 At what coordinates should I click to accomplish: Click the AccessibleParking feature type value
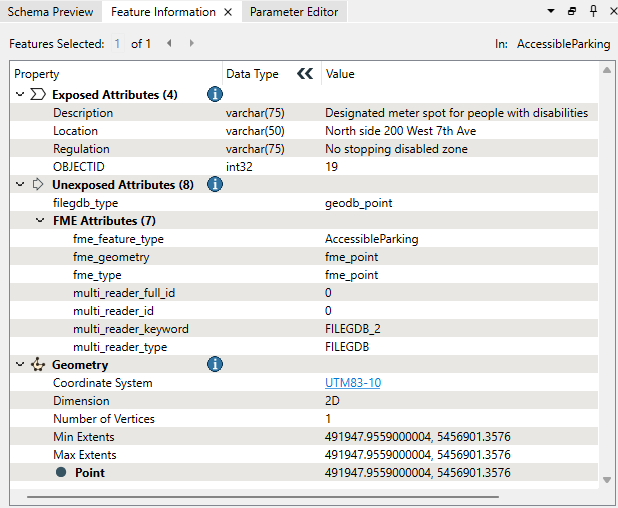coord(372,238)
